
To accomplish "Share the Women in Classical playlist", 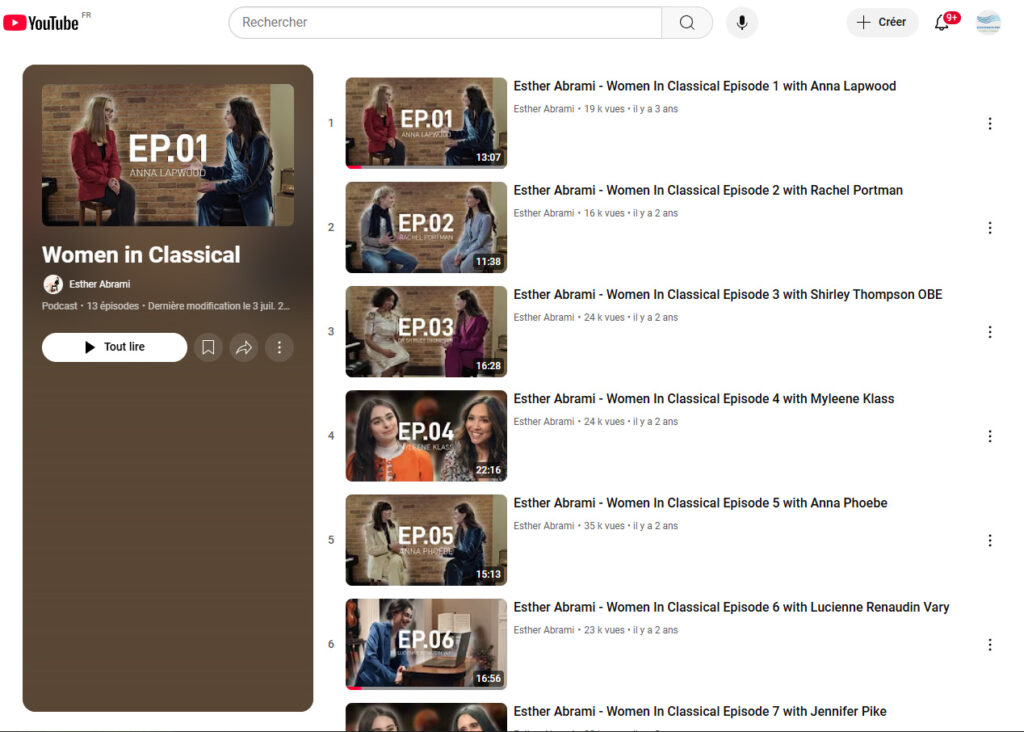I will point(244,347).
